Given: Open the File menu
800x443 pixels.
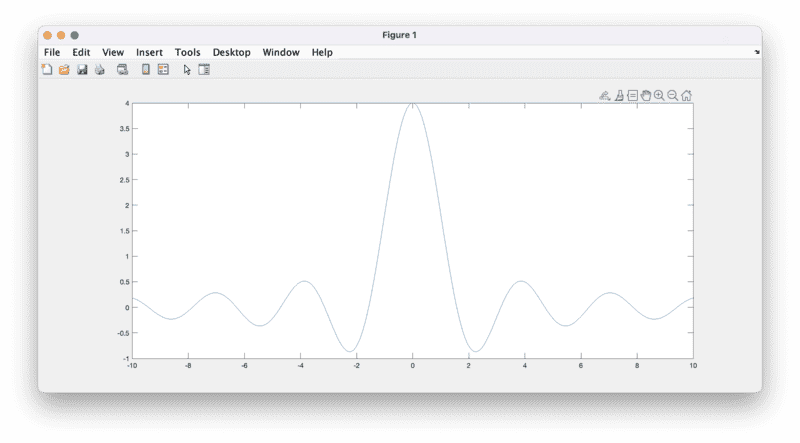Looking at the screenshot, I should 52,52.
